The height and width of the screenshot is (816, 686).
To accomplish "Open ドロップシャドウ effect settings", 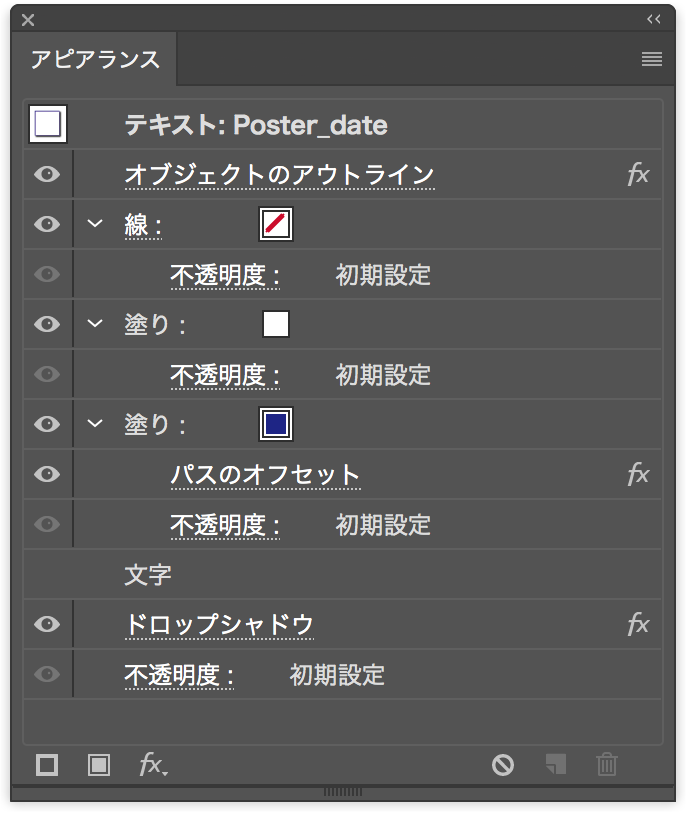I will (219, 624).
